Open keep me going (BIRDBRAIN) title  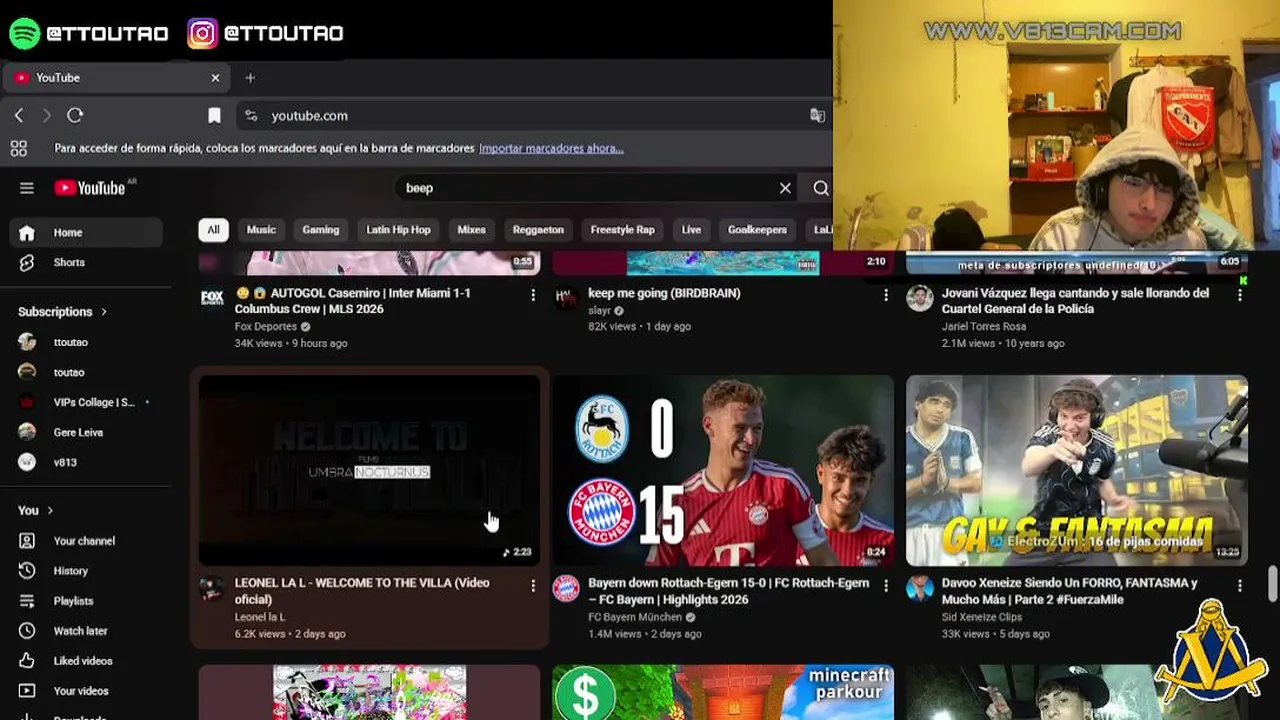click(x=664, y=293)
